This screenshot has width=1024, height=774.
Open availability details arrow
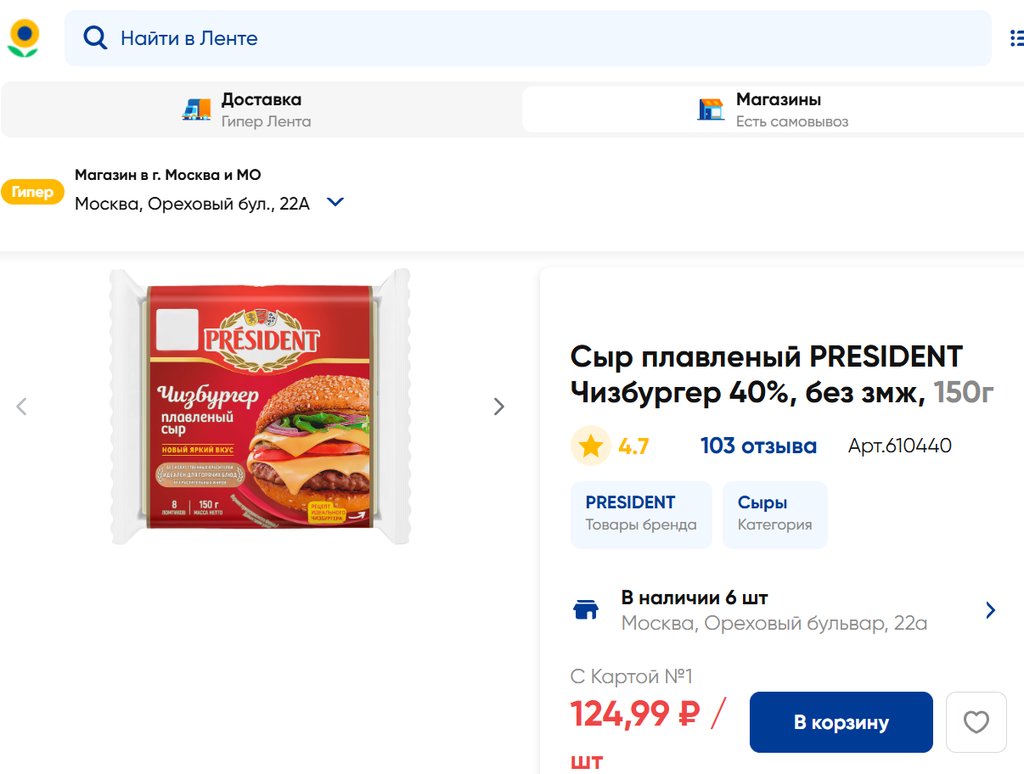tap(990, 610)
